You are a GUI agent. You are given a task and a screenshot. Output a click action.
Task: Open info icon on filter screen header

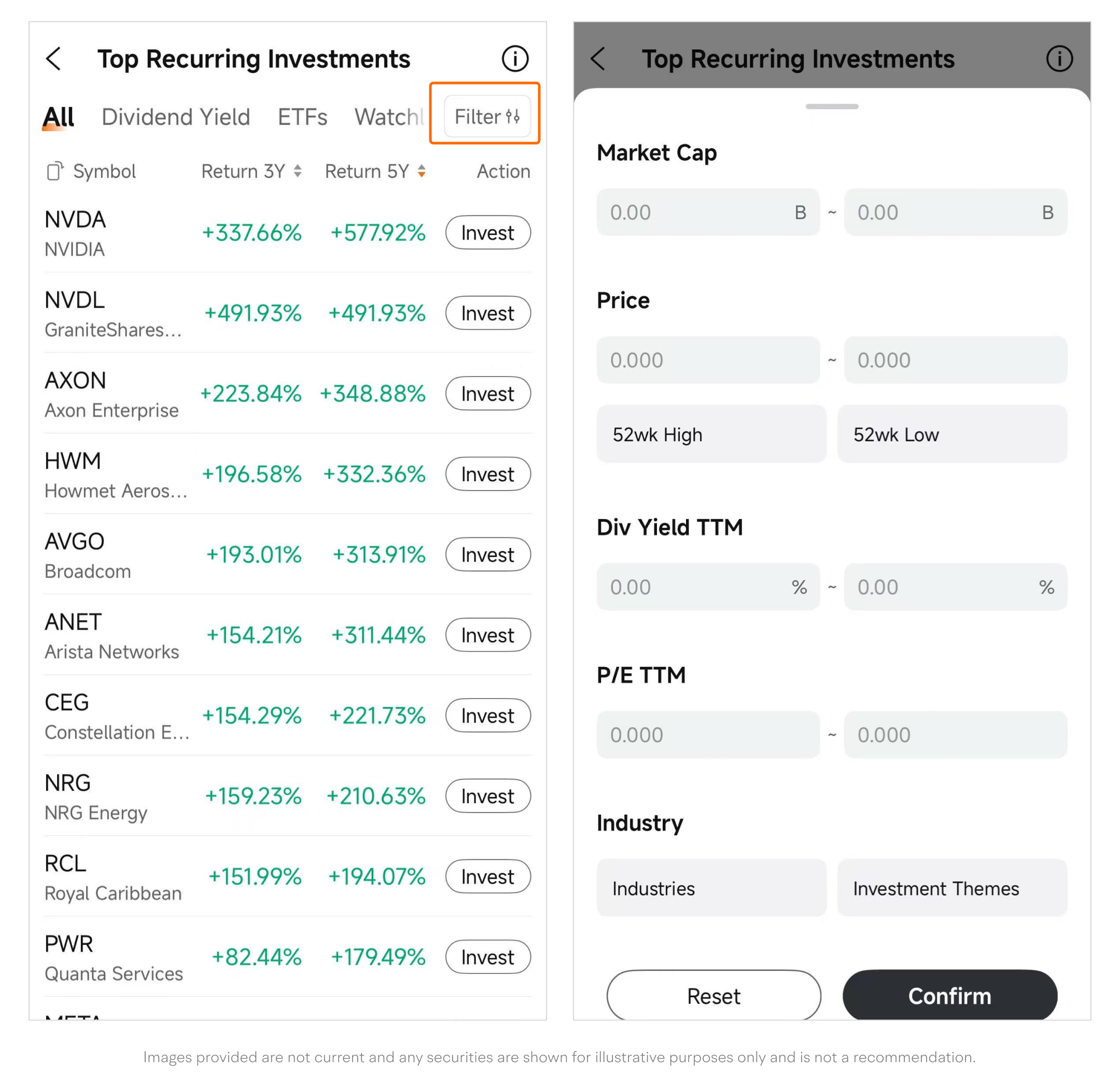1059,58
